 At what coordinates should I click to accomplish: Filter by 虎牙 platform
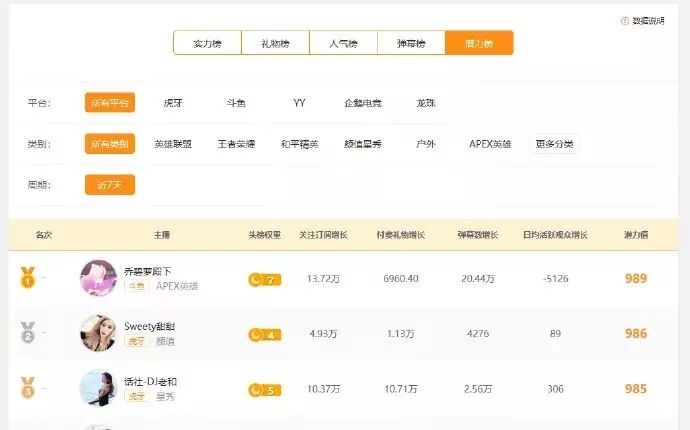pyautogui.click(x=173, y=103)
